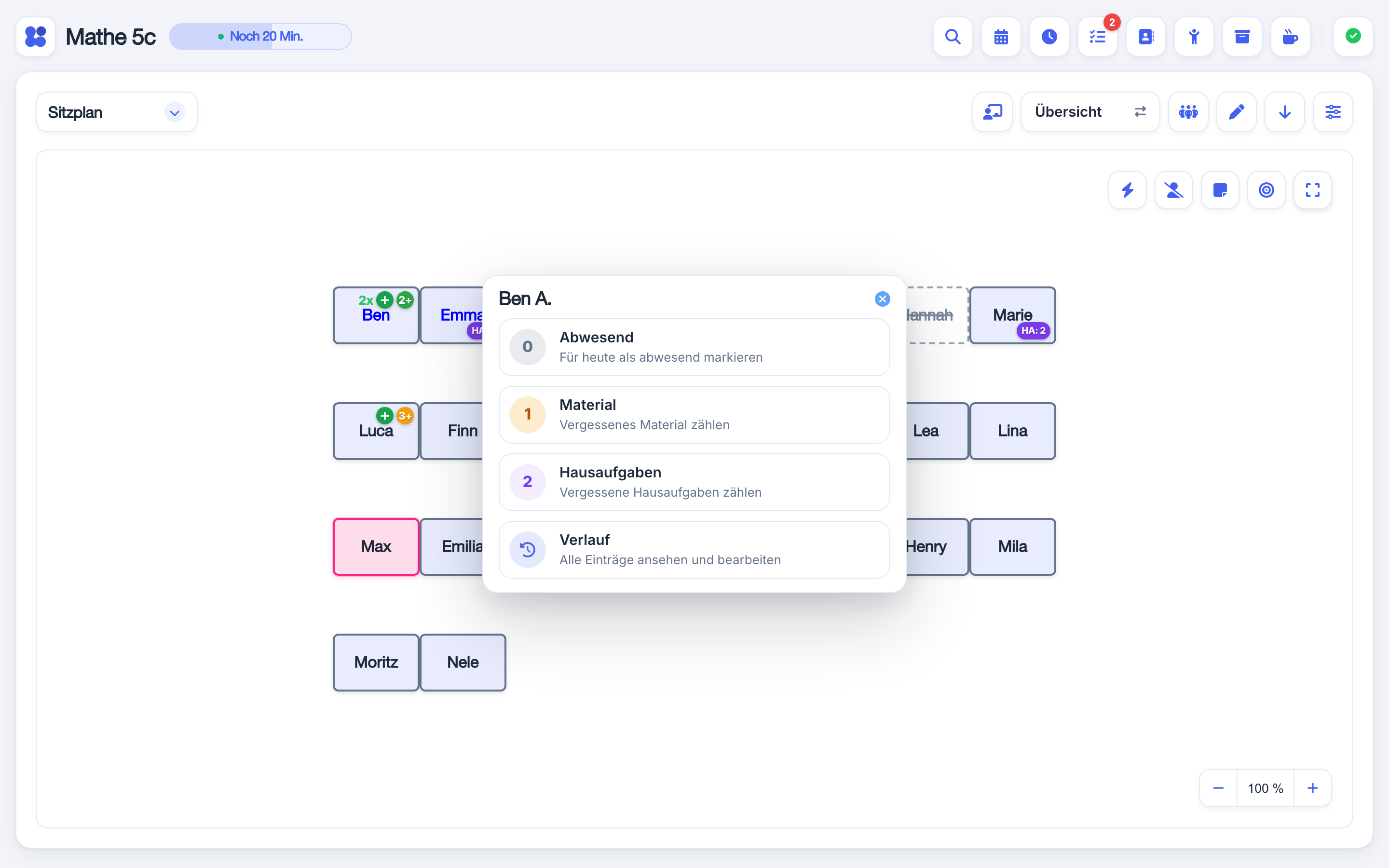
Task: Close the Ben A. popup
Action: tap(882, 299)
